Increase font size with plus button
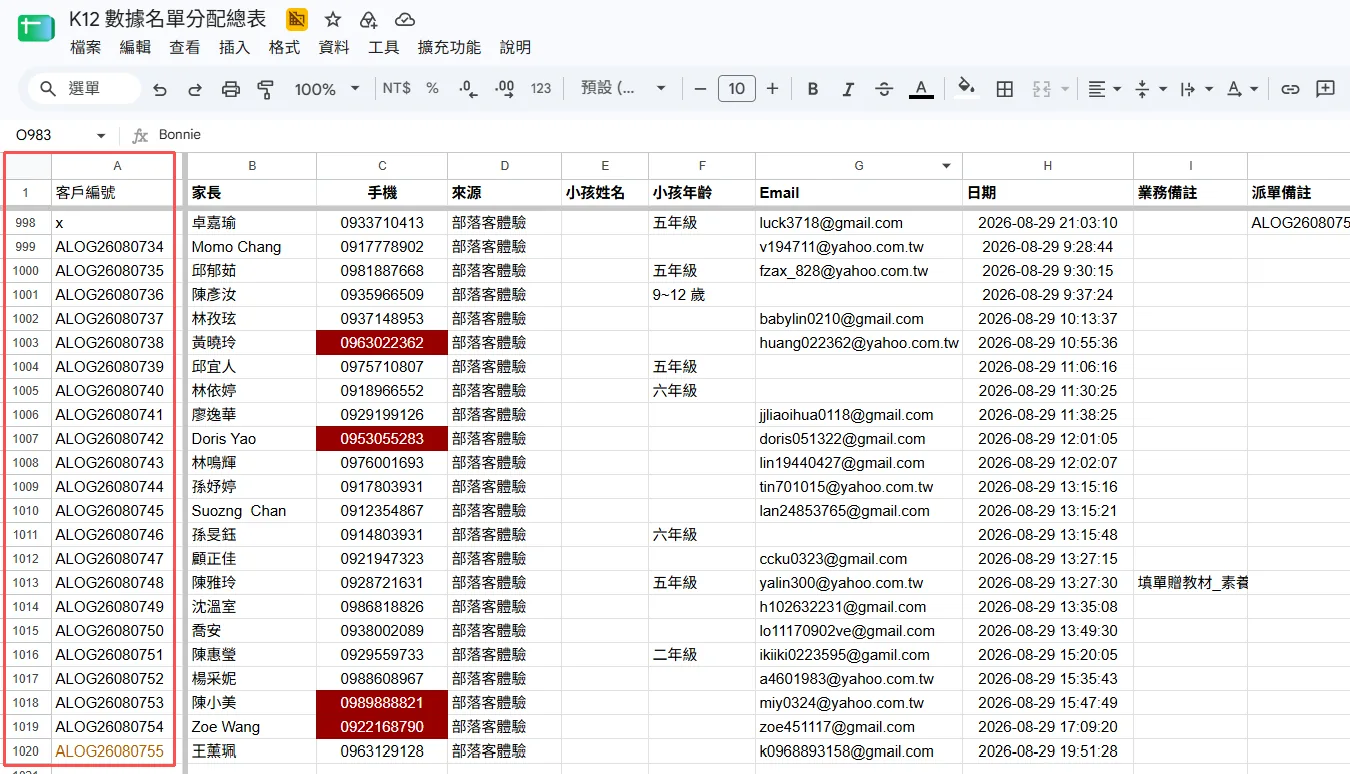The height and width of the screenshot is (774, 1350). click(772, 89)
